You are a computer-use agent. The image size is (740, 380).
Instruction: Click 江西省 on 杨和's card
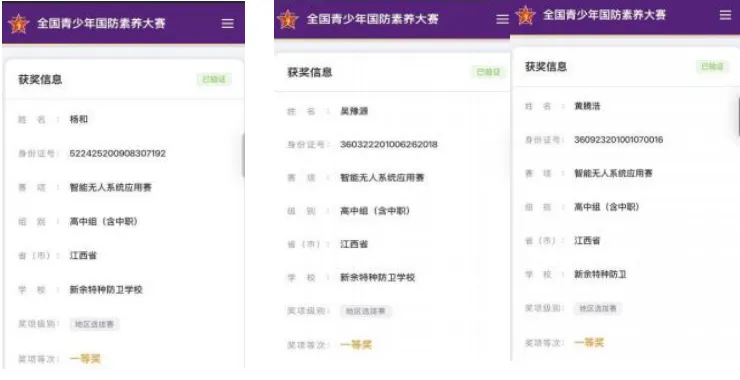click(83, 255)
